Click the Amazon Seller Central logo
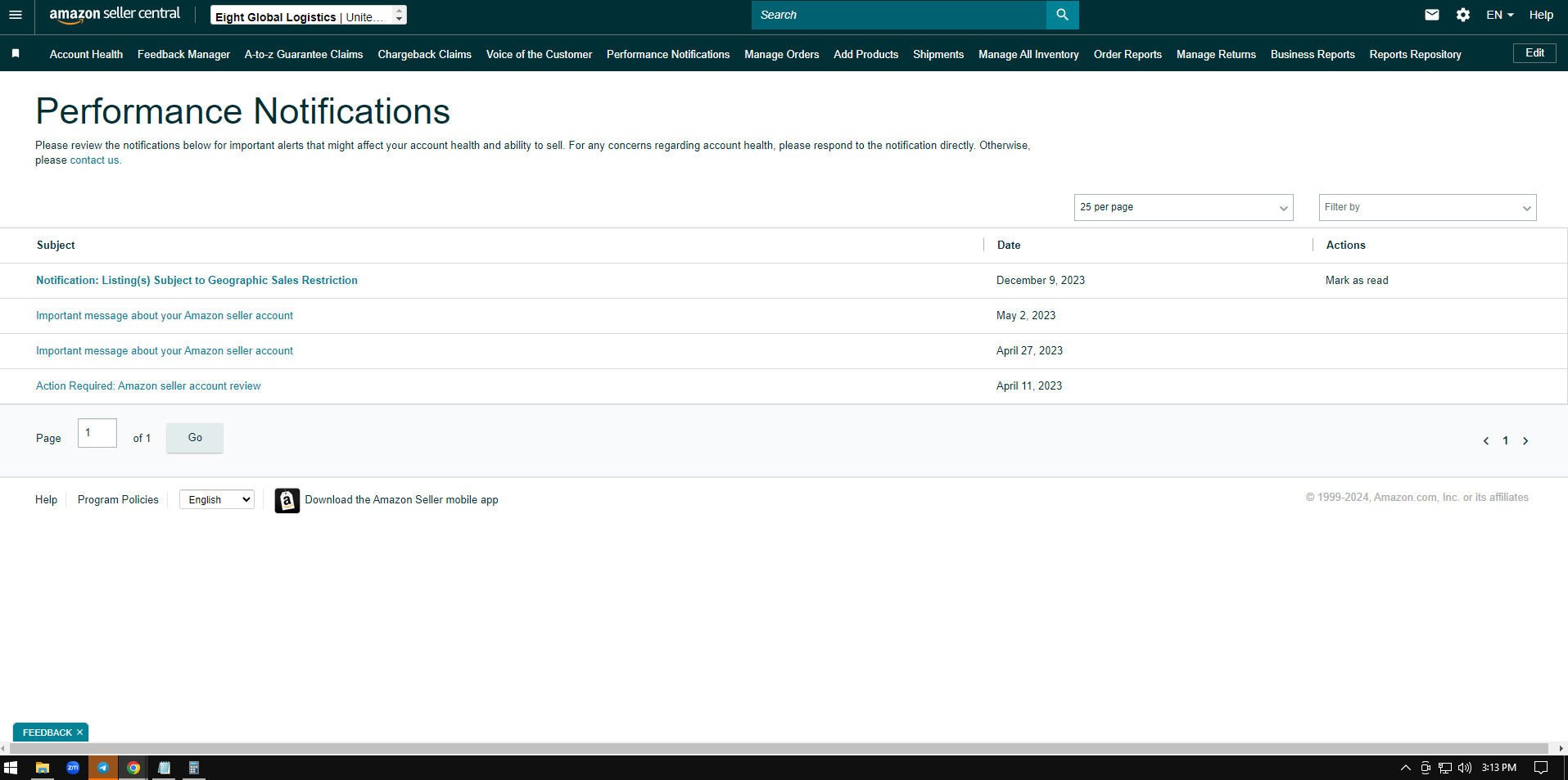Screen dimensions: 1568x780 coord(115,15)
